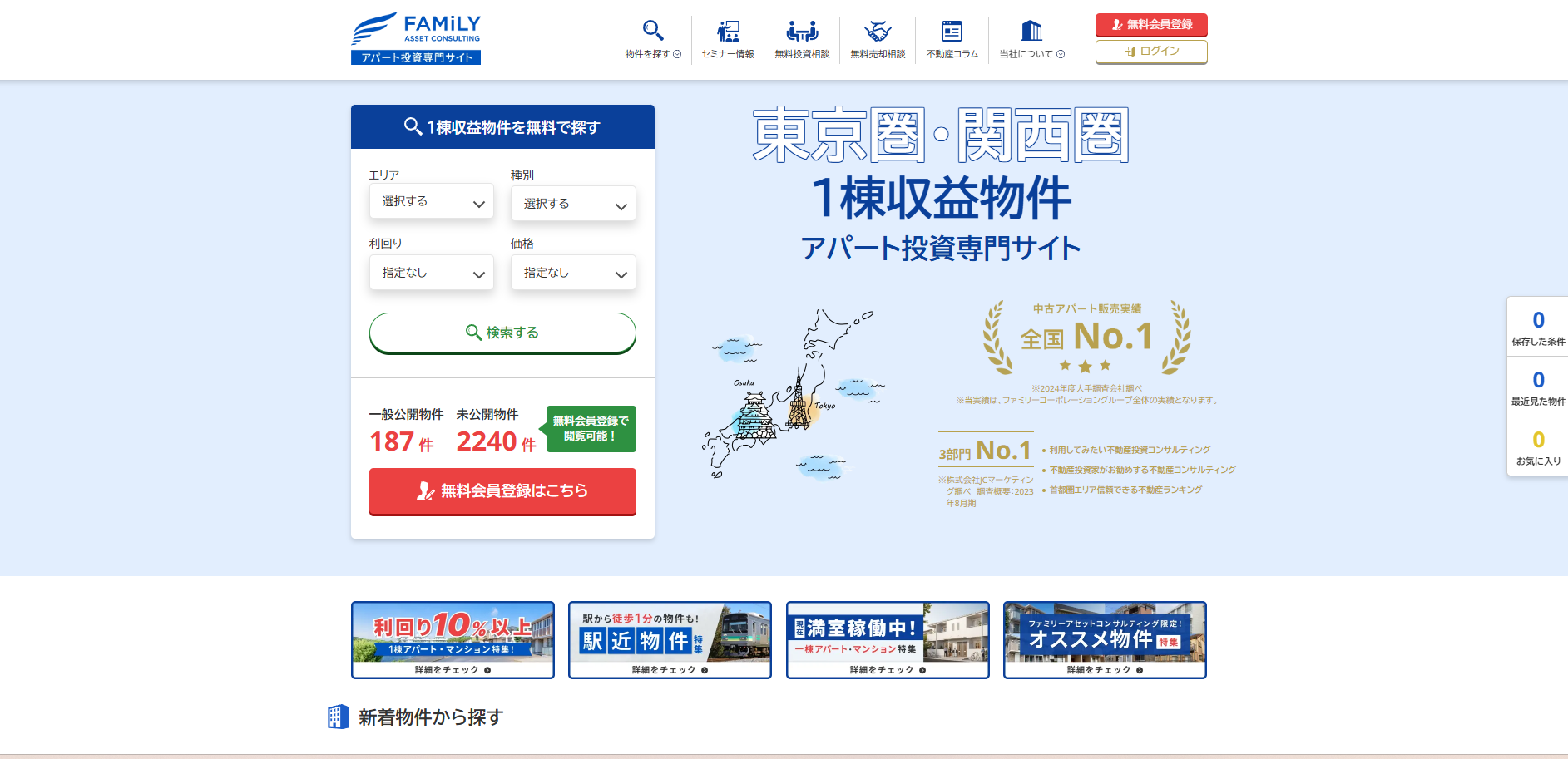The height and width of the screenshot is (759, 1568).
Task: Open 無料売却相談 handshake icon
Action: 878,32
